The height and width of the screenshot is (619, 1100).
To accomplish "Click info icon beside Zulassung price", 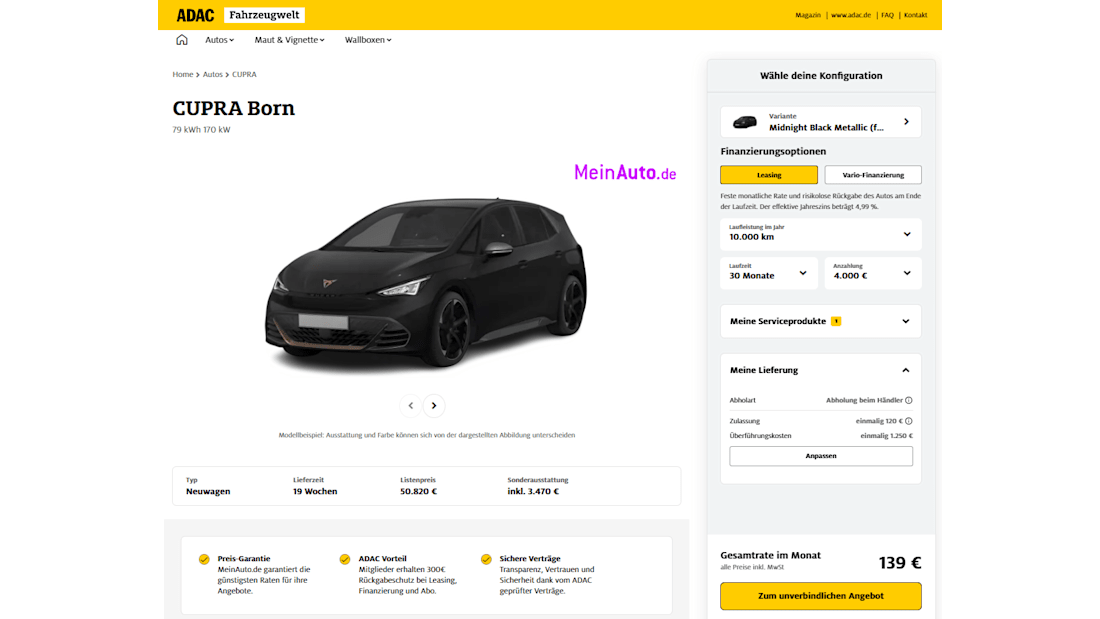I will click(x=909, y=421).
